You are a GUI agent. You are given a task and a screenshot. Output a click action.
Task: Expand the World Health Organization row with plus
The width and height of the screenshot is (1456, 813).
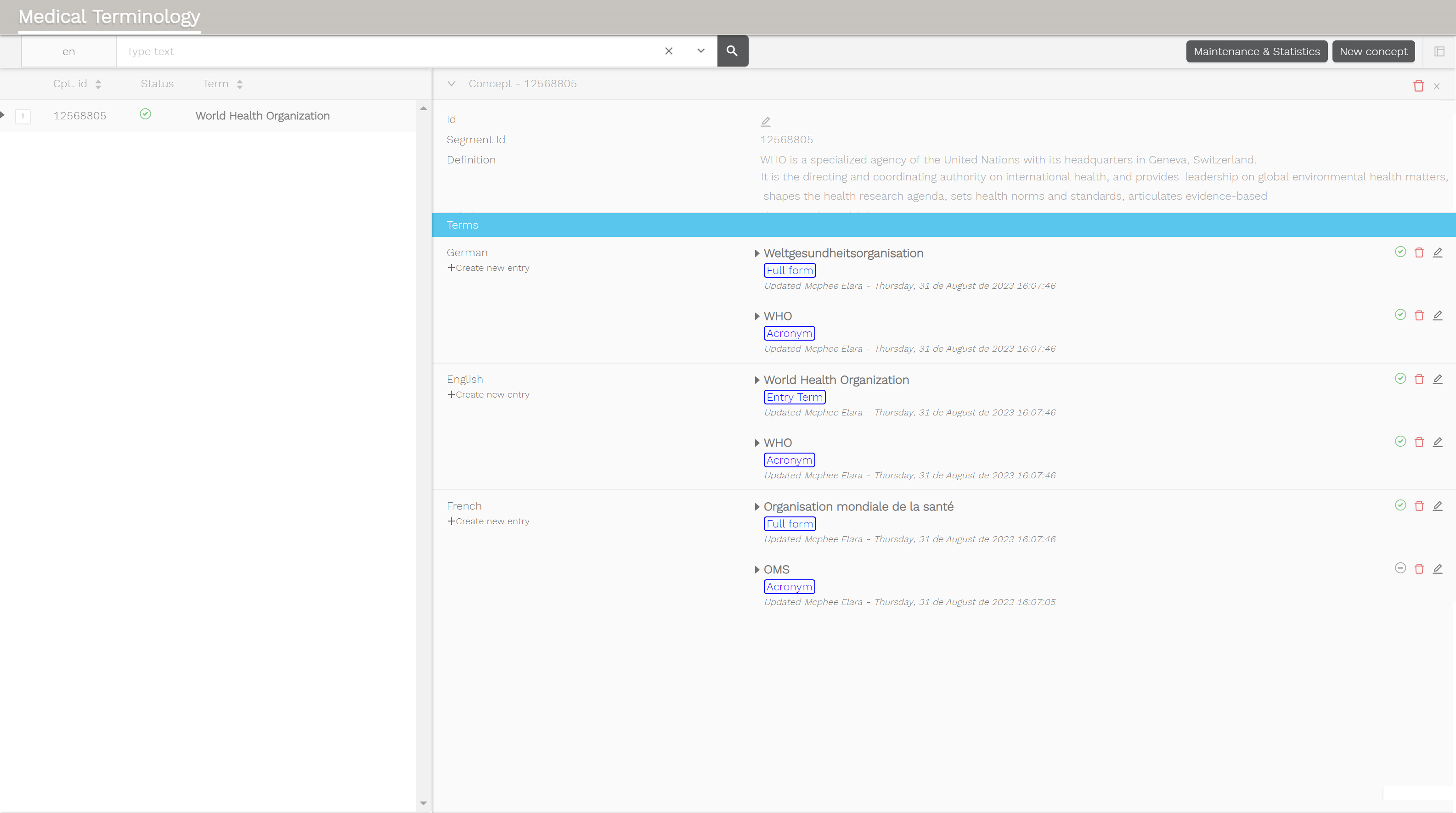point(23,116)
